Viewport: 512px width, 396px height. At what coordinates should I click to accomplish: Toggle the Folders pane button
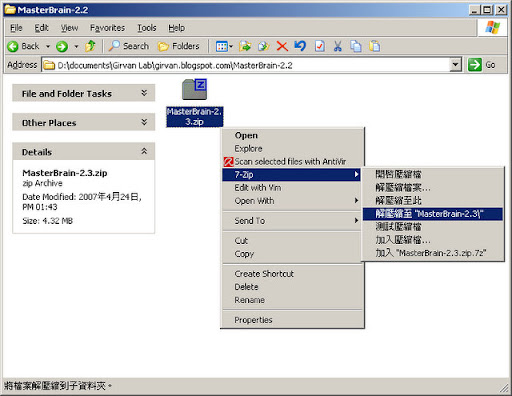[x=179, y=46]
